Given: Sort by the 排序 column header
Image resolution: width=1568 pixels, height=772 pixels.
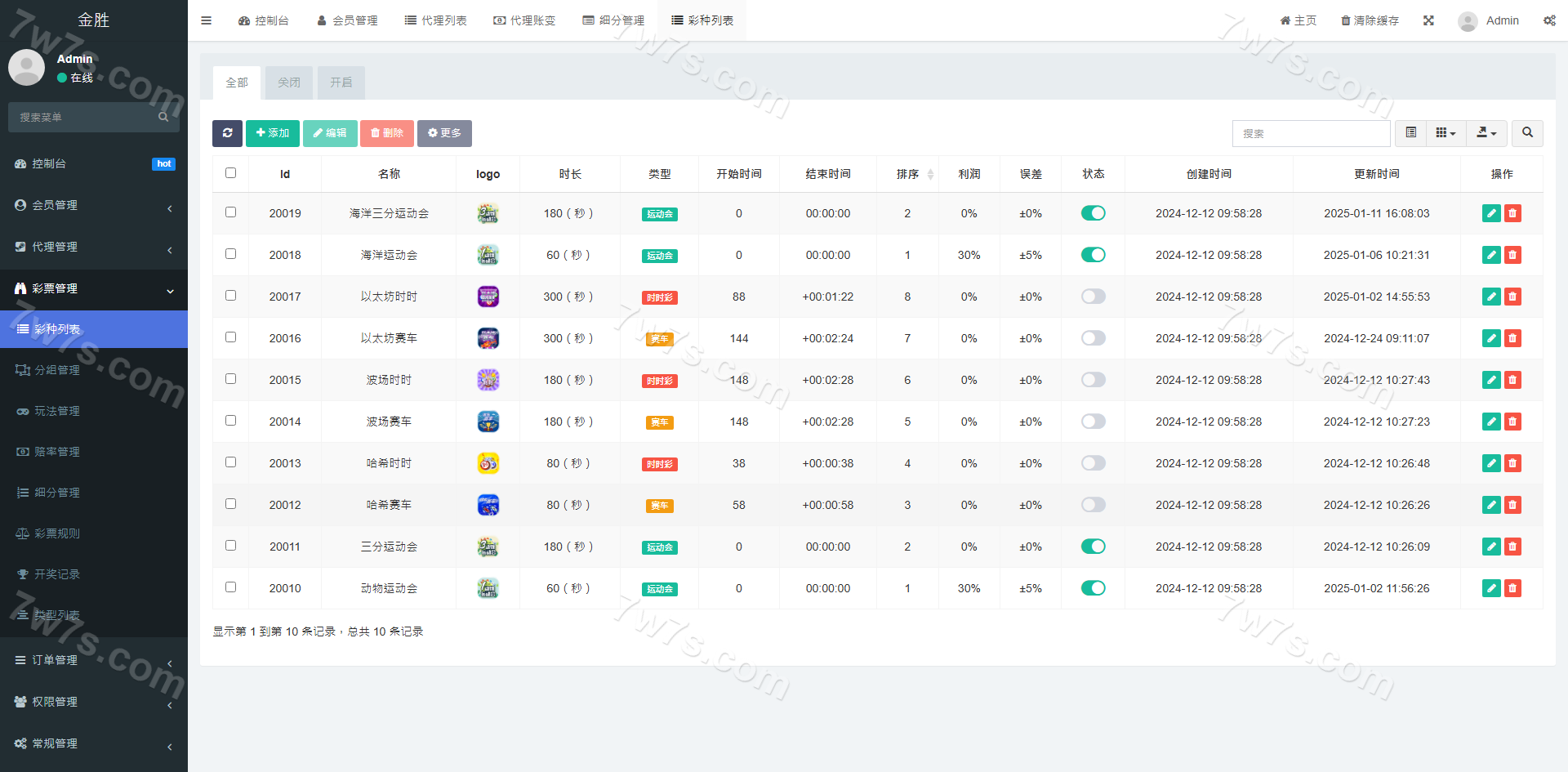Looking at the screenshot, I should 907,174.
